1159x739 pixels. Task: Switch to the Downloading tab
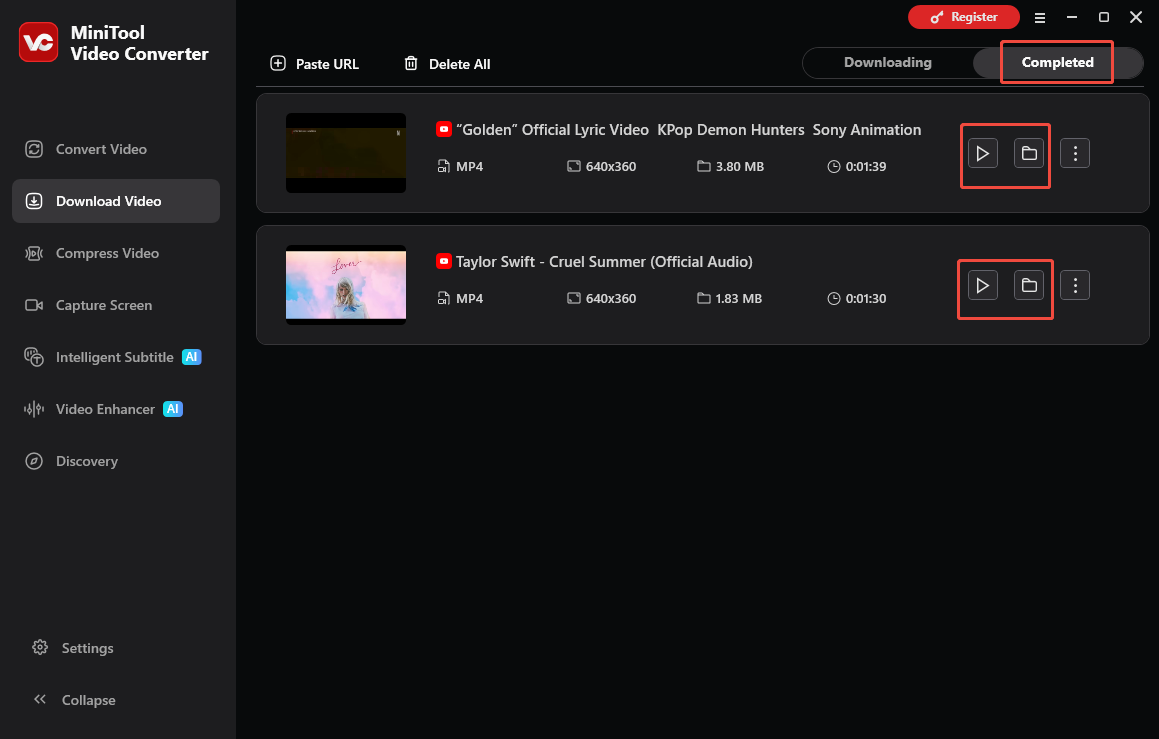[x=888, y=63]
